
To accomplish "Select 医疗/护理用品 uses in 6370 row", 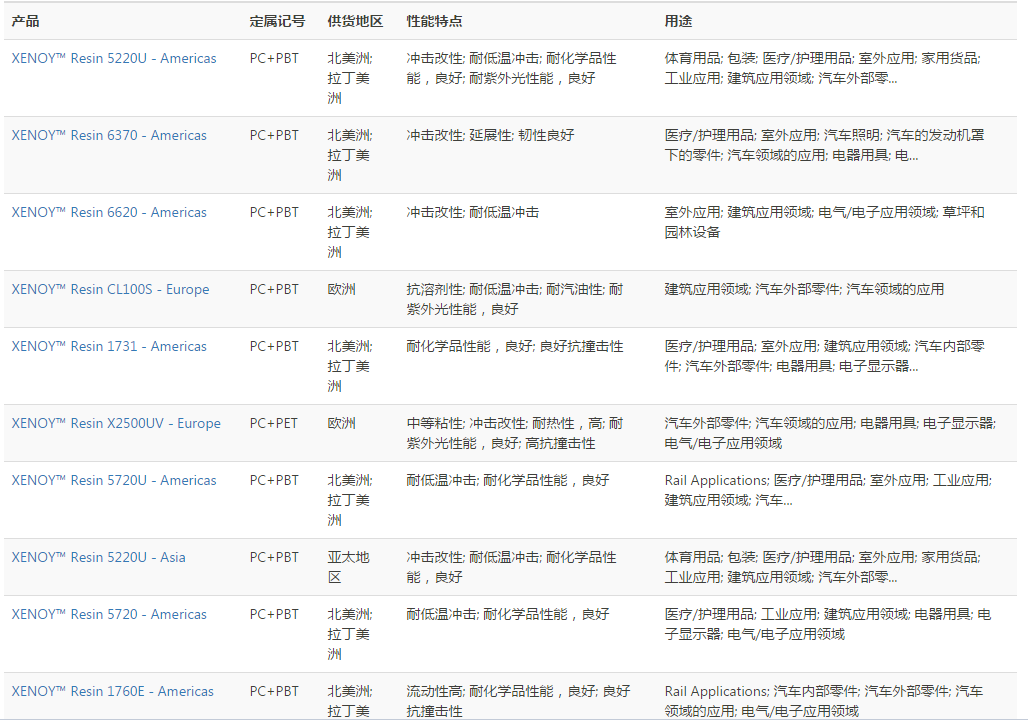I will pyautogui.click(x=825, y=146).
